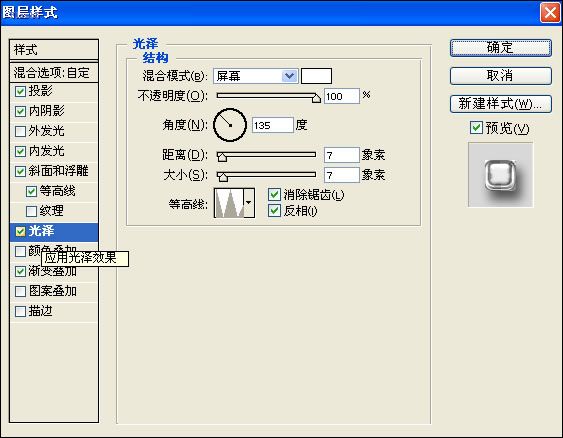This screenshot has width=563, height=438.
Task: Select the 描边 stroke effect entry
Action: click(54, 311)
